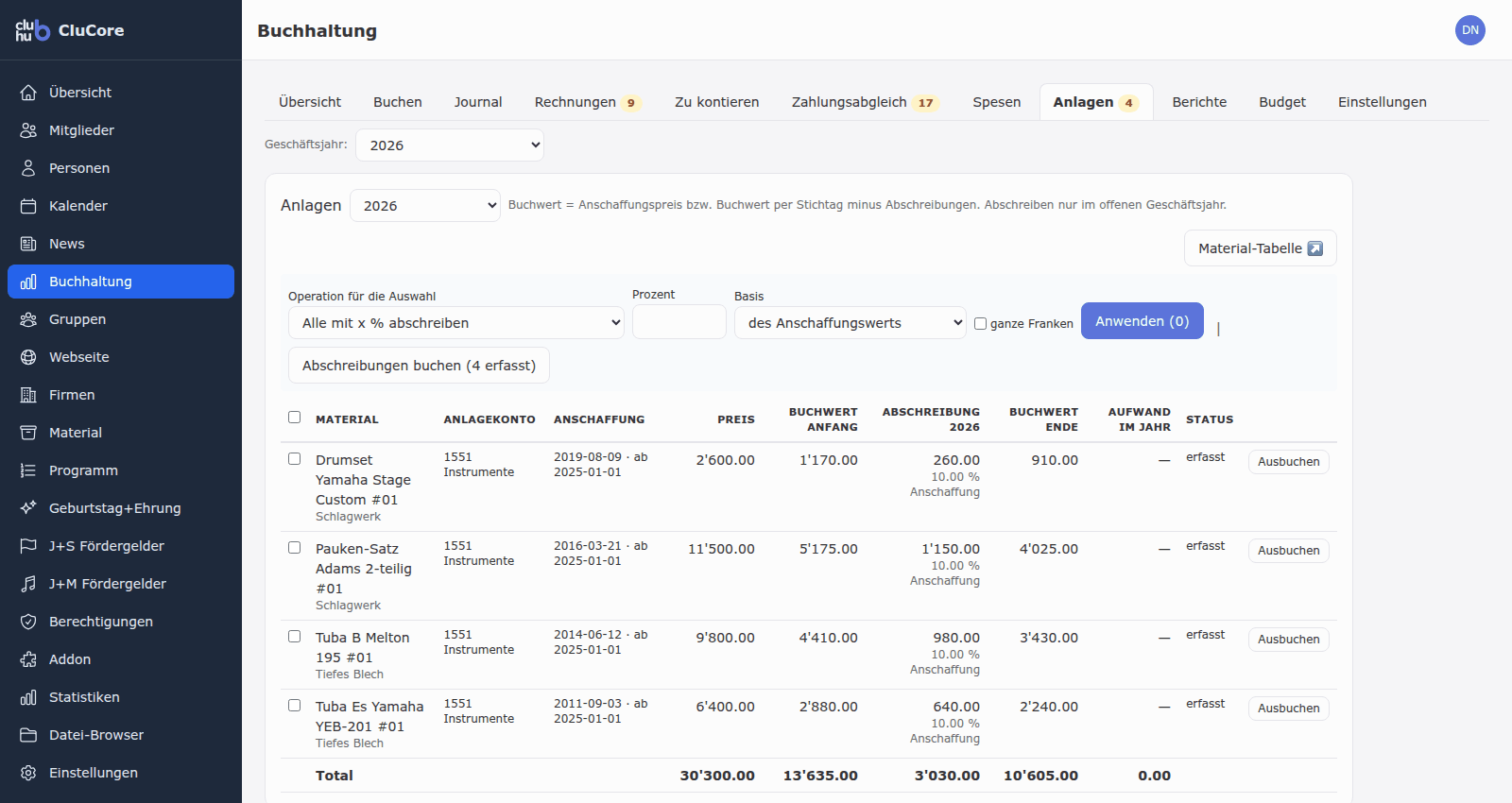This screenshot has width=1512, height=803.
Task: Tick the Tuba B Melton 195 checkbox
Action: coord(294,637)
